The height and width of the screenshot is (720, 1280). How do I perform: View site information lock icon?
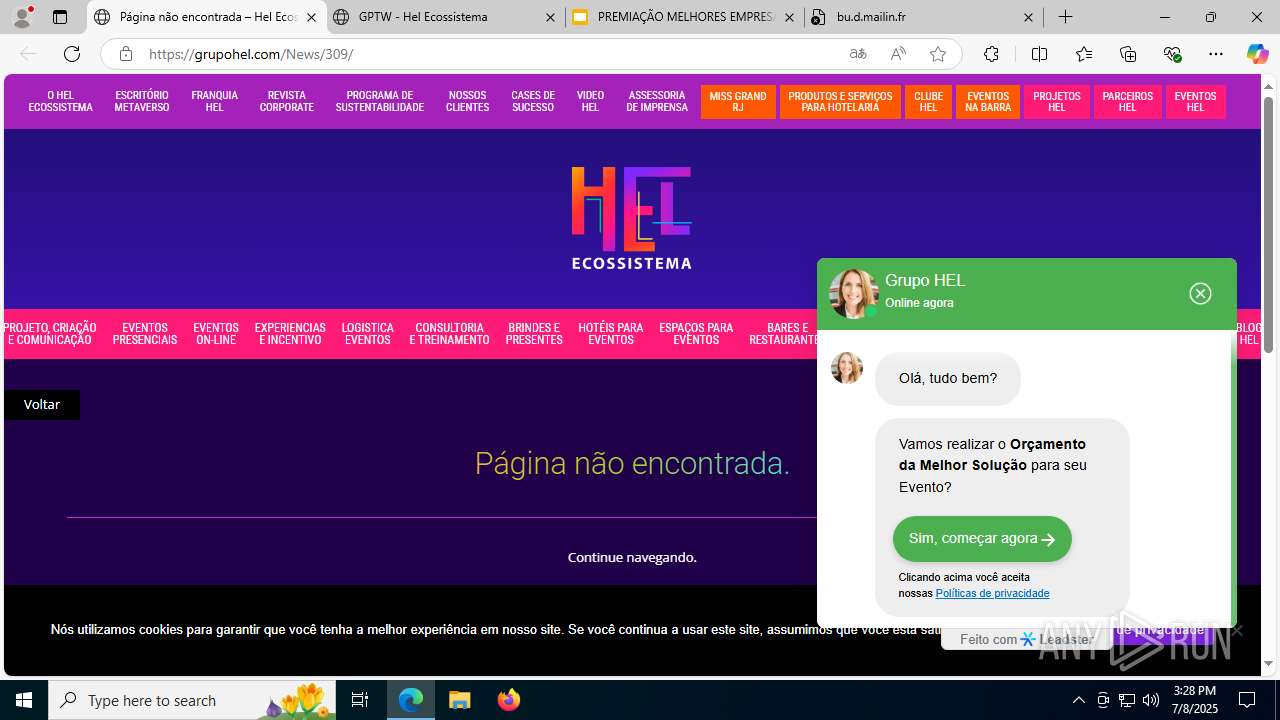125,54
